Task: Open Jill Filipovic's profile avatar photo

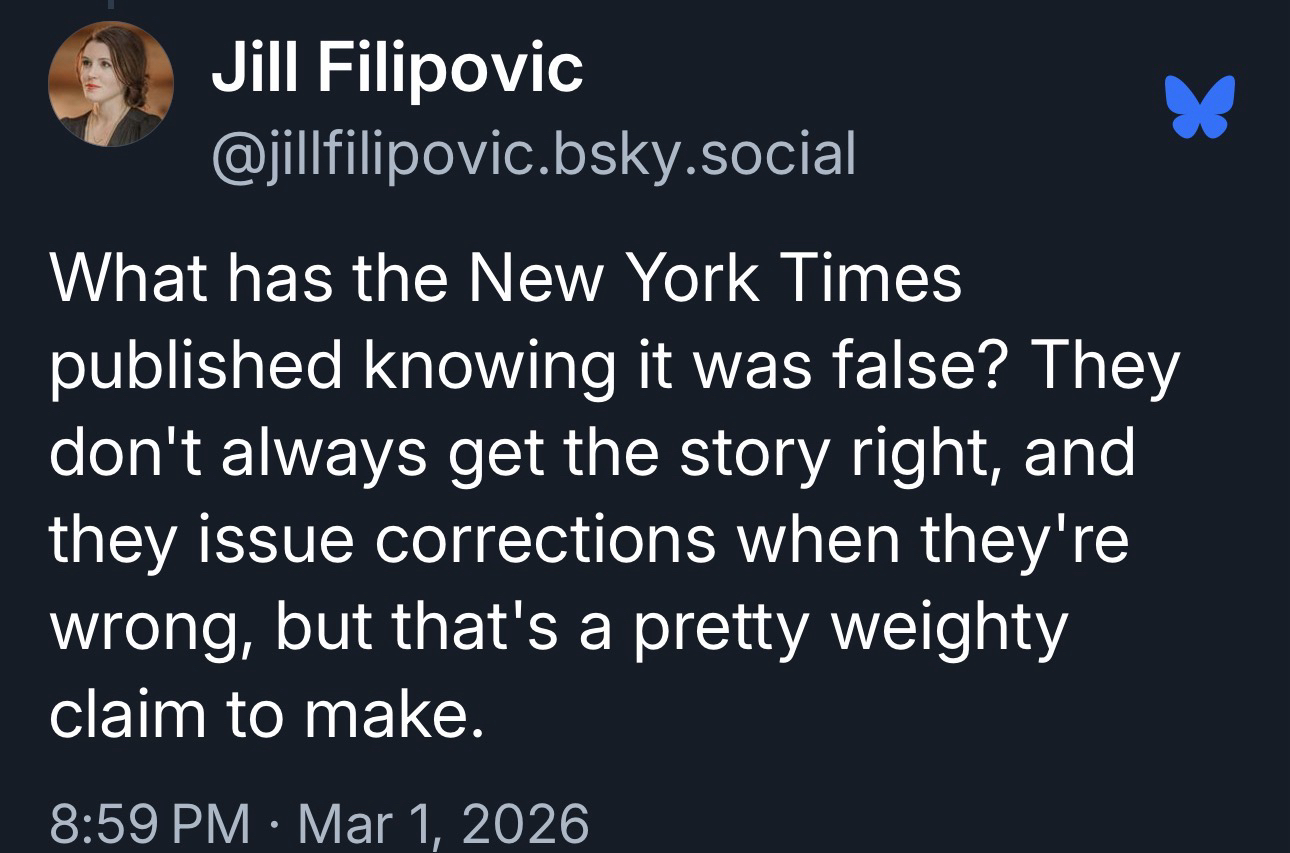Action: [x=111, y=85]
